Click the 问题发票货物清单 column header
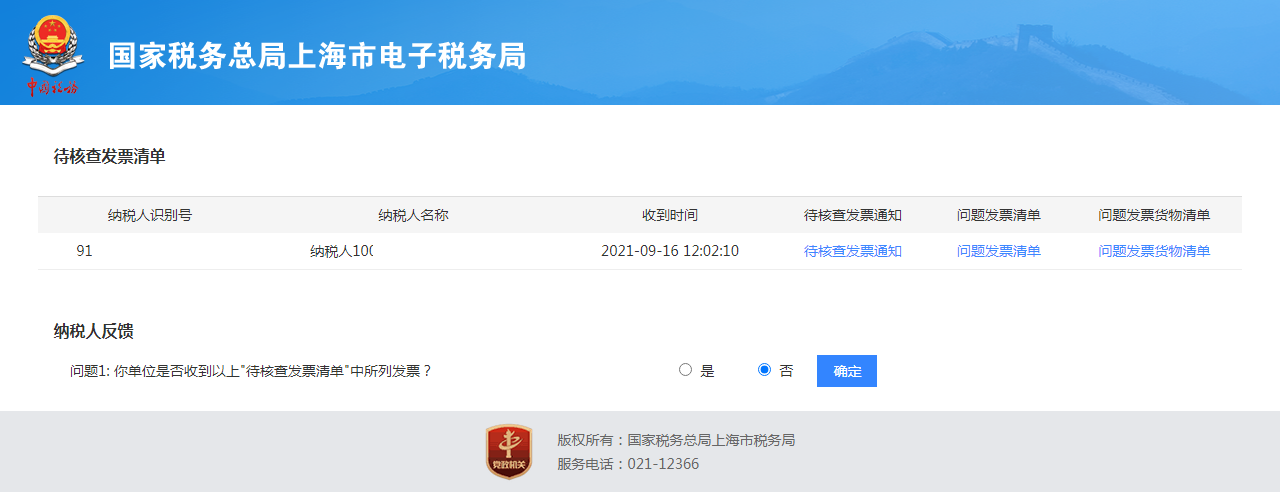The image size is (1280, 492). [1154, 215]
